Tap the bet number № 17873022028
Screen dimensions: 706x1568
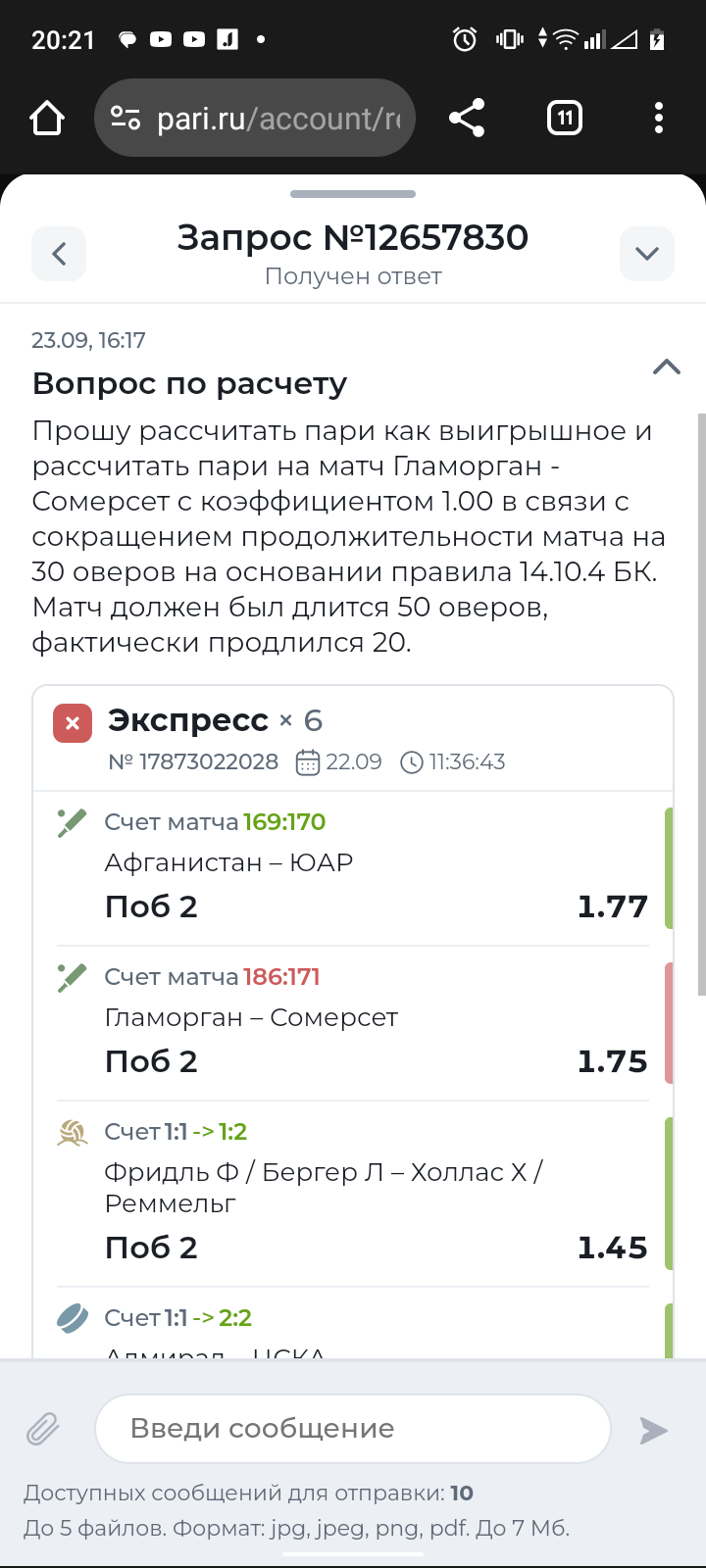pyautogui.click(x=193, y=761)
